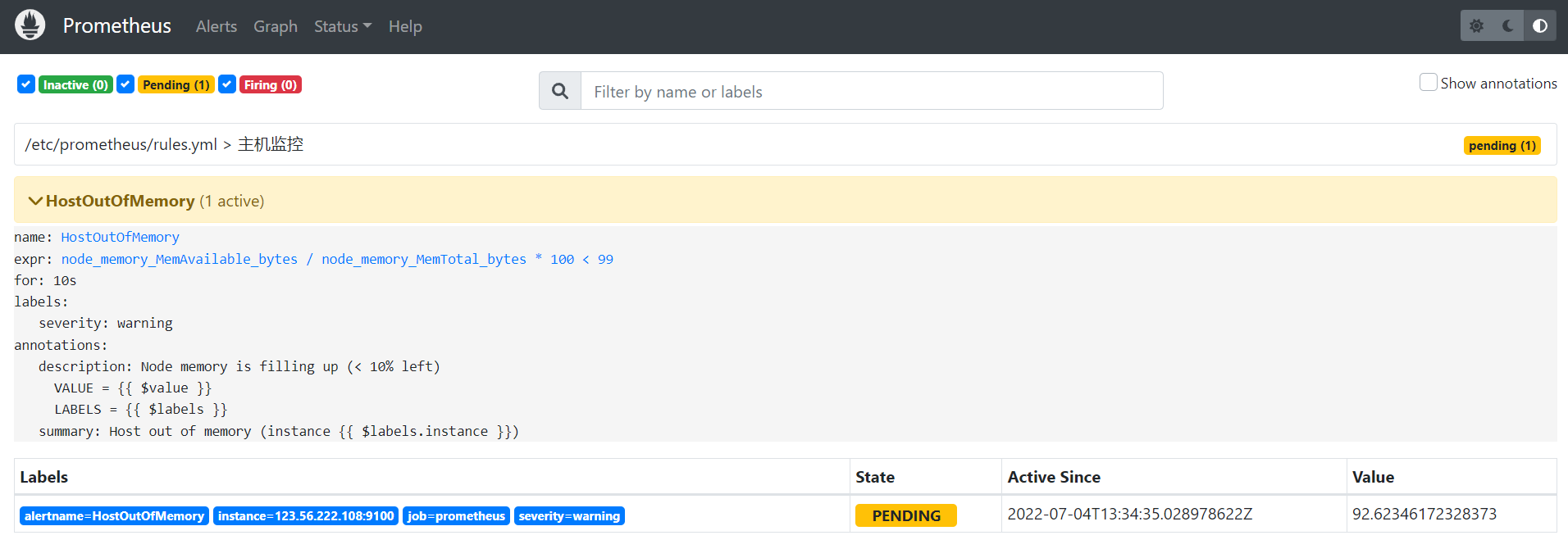The width and height of the screenshot is (1568, 558).
Task: Switch to the light theme sun icon
Action: pos(1476,26)
